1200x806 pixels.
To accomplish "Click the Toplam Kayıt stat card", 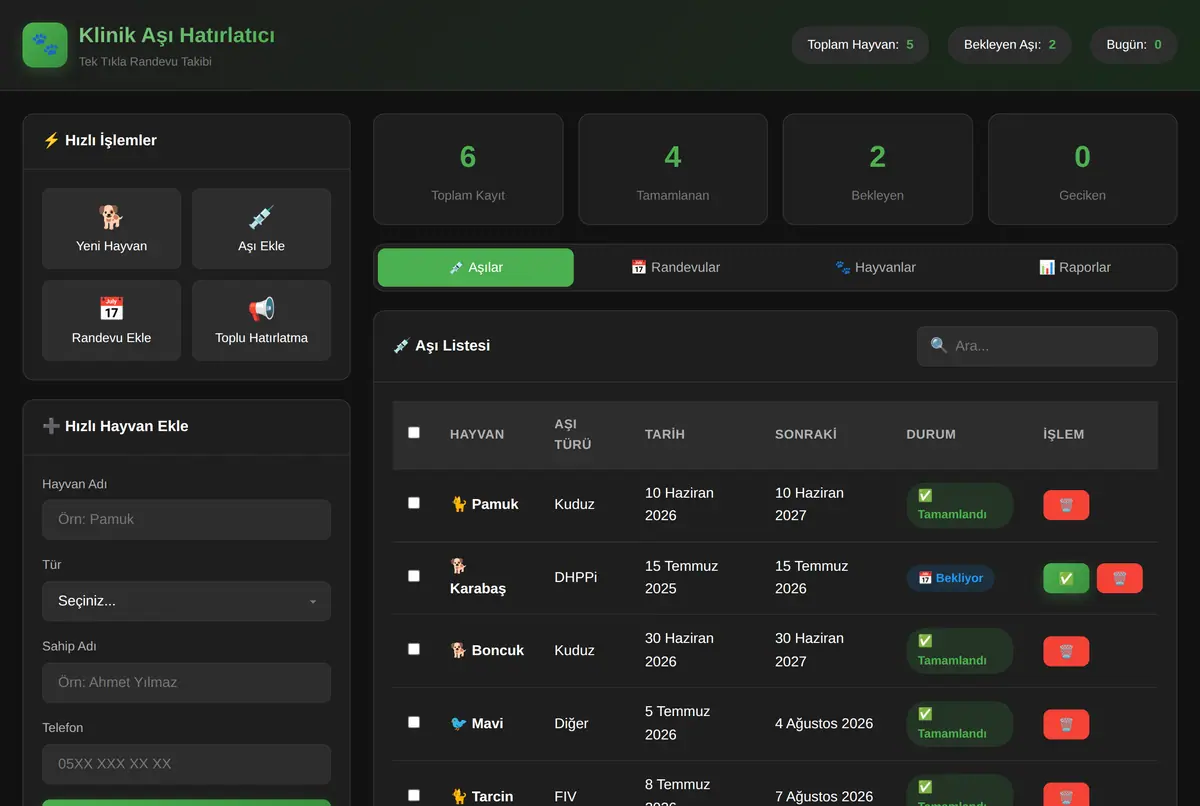I will pyautogui.click(x=468, y=169).
